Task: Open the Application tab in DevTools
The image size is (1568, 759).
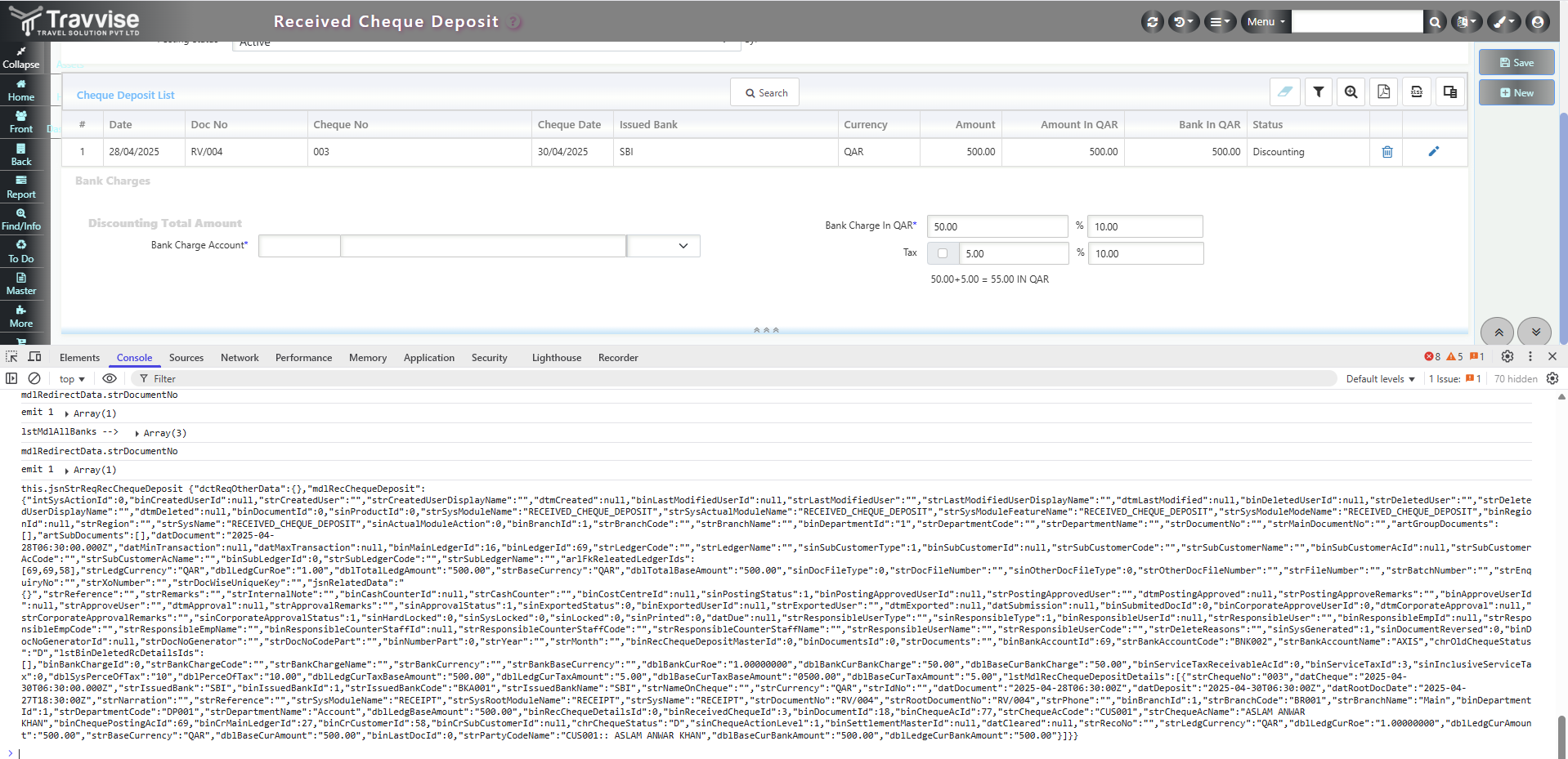Action: click(x=429, y=358)
